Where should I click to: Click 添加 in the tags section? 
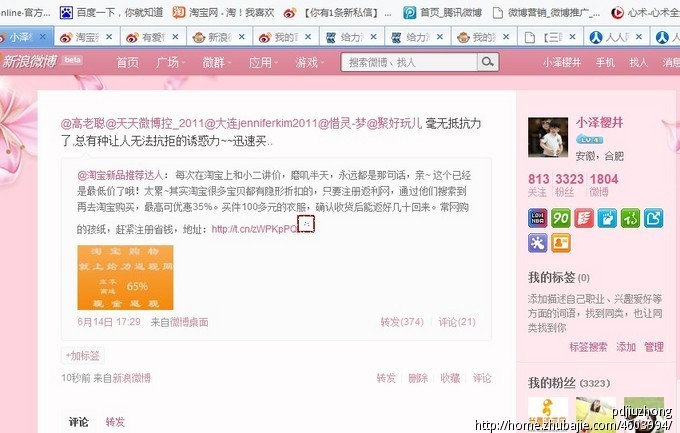(x=626, y=347)
